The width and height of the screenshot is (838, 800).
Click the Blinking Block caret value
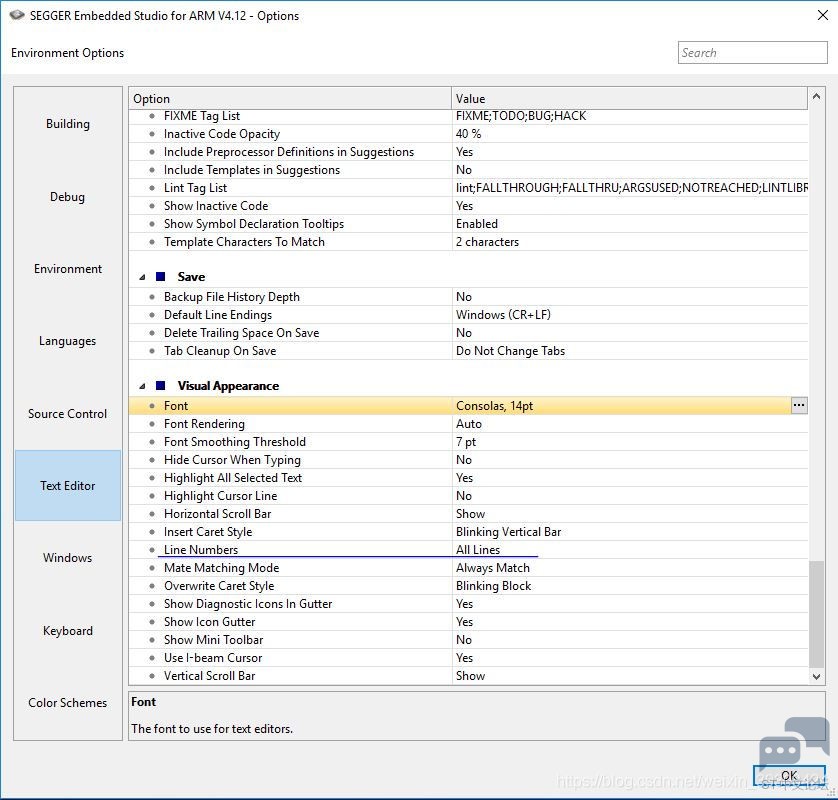pos(493,586)
